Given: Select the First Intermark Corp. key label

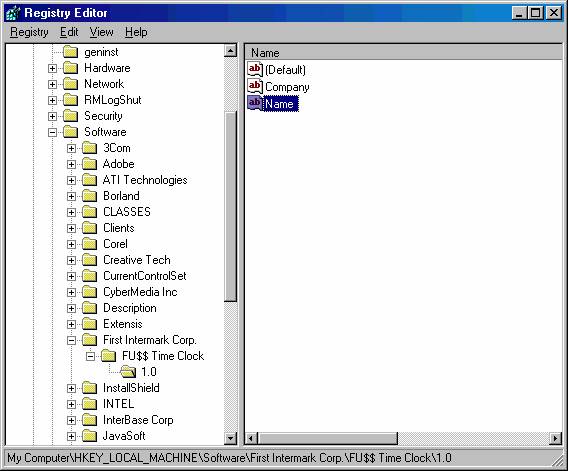Looking at the screenshot, I should point(150,340).
